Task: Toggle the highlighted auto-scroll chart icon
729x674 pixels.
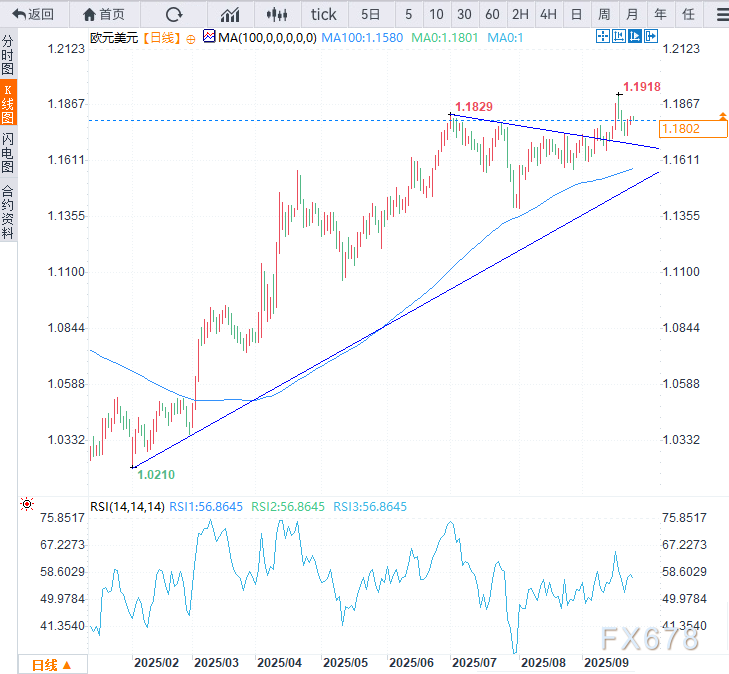Action: point(635,36)
